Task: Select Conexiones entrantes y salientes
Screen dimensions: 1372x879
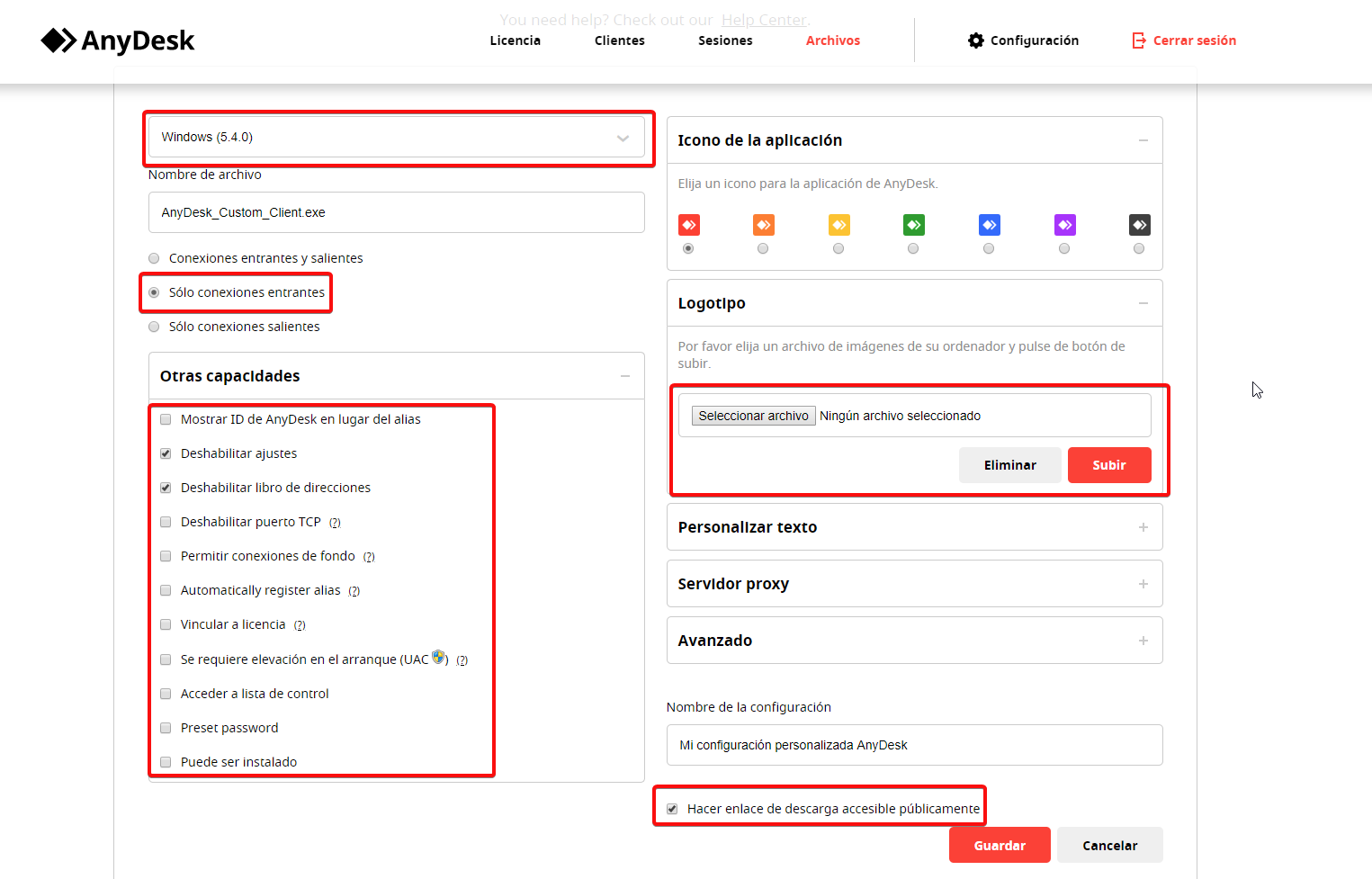Action: (154, 258)
